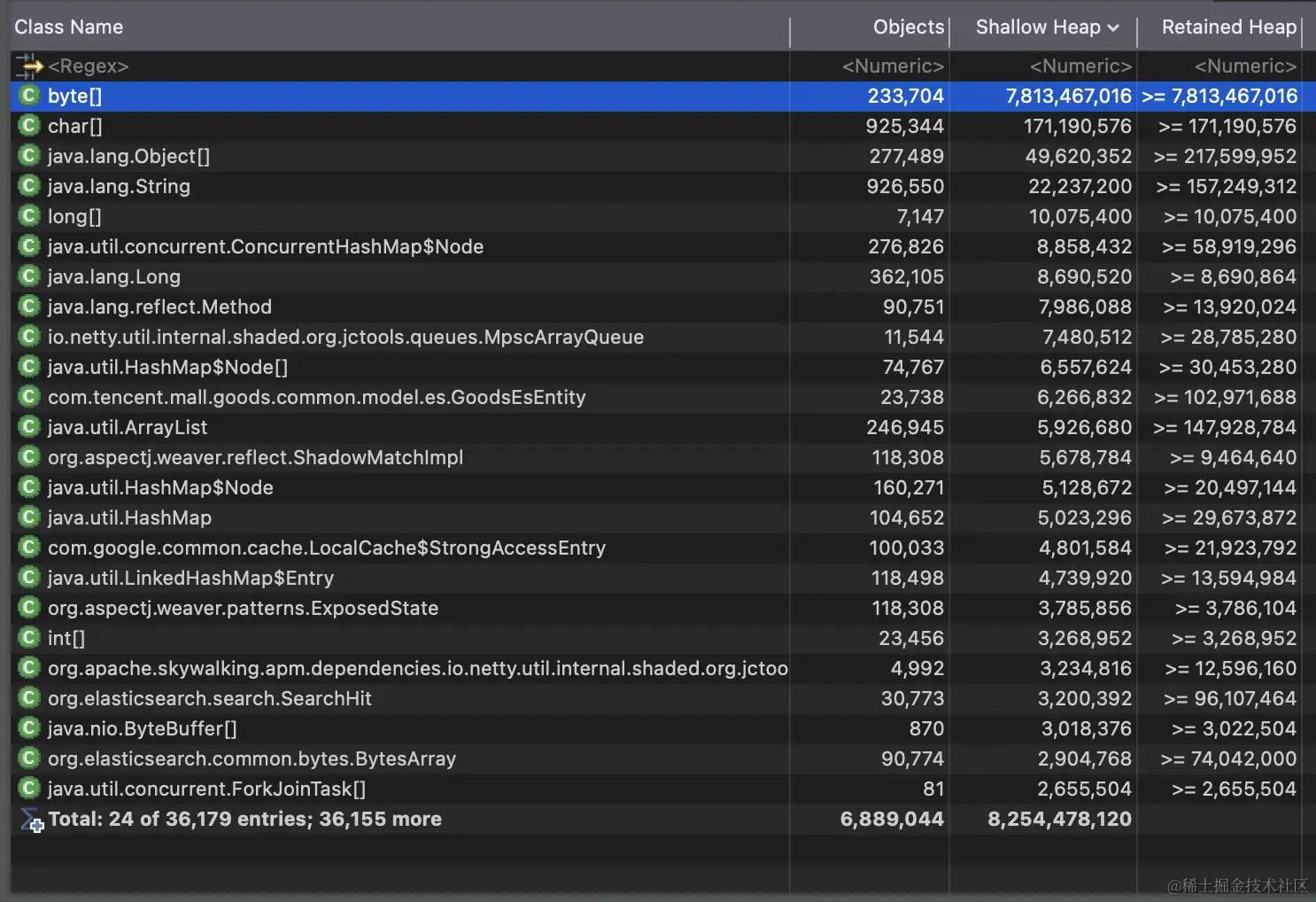The image size is (1316, 902).
Task: Select the java.util.ArrayList class icon
Action: click(29, 427)
